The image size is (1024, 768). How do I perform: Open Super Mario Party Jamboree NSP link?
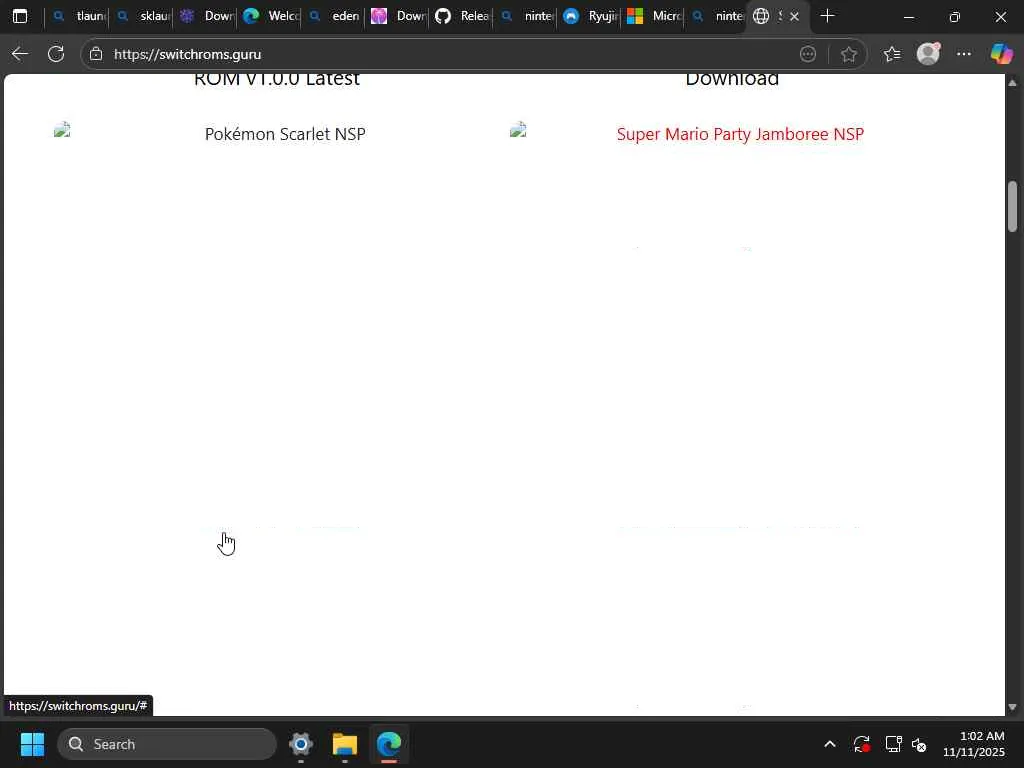click(740, 134)
